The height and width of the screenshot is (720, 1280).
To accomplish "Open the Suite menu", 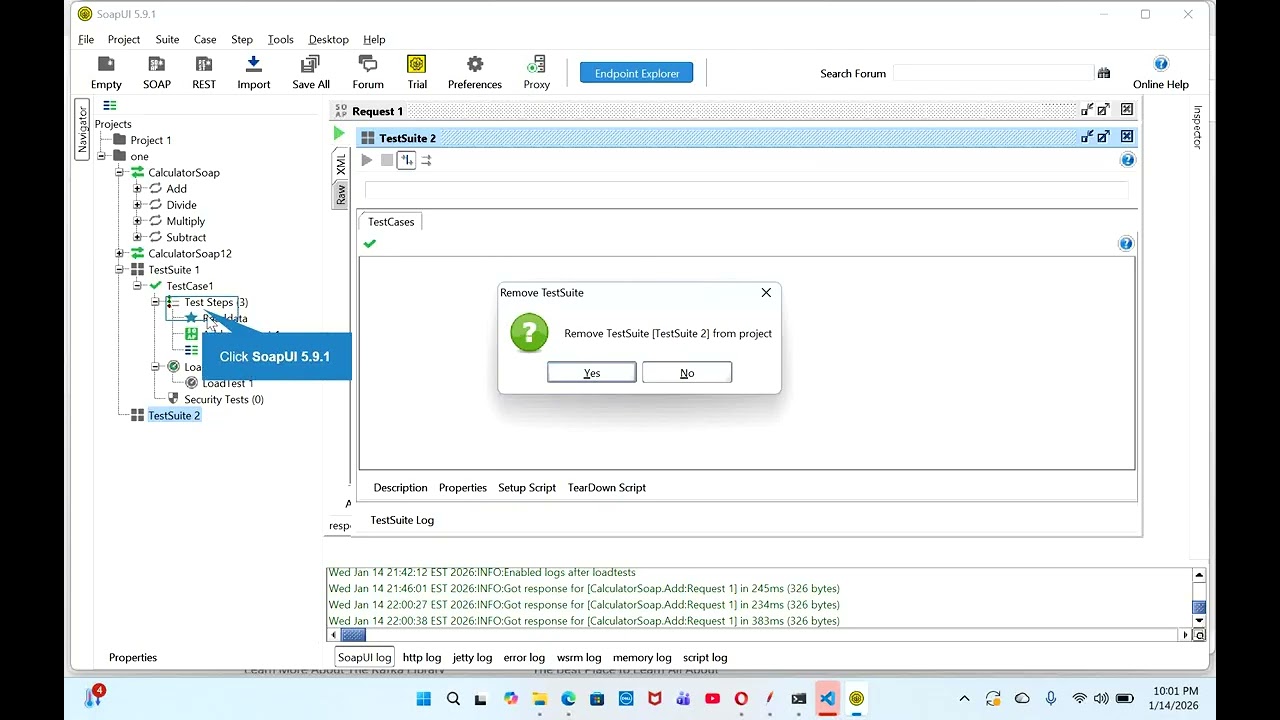I will coord(167,39).
